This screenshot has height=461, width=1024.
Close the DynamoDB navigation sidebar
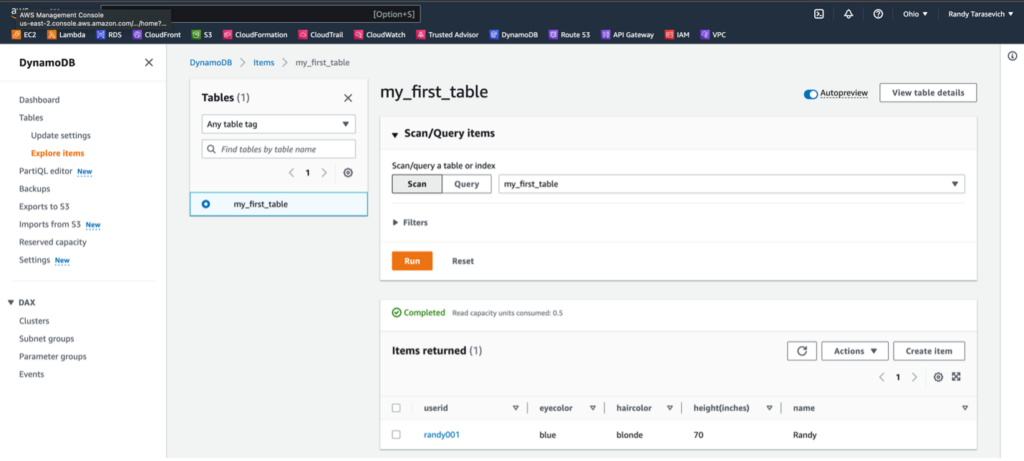[149, 63]
